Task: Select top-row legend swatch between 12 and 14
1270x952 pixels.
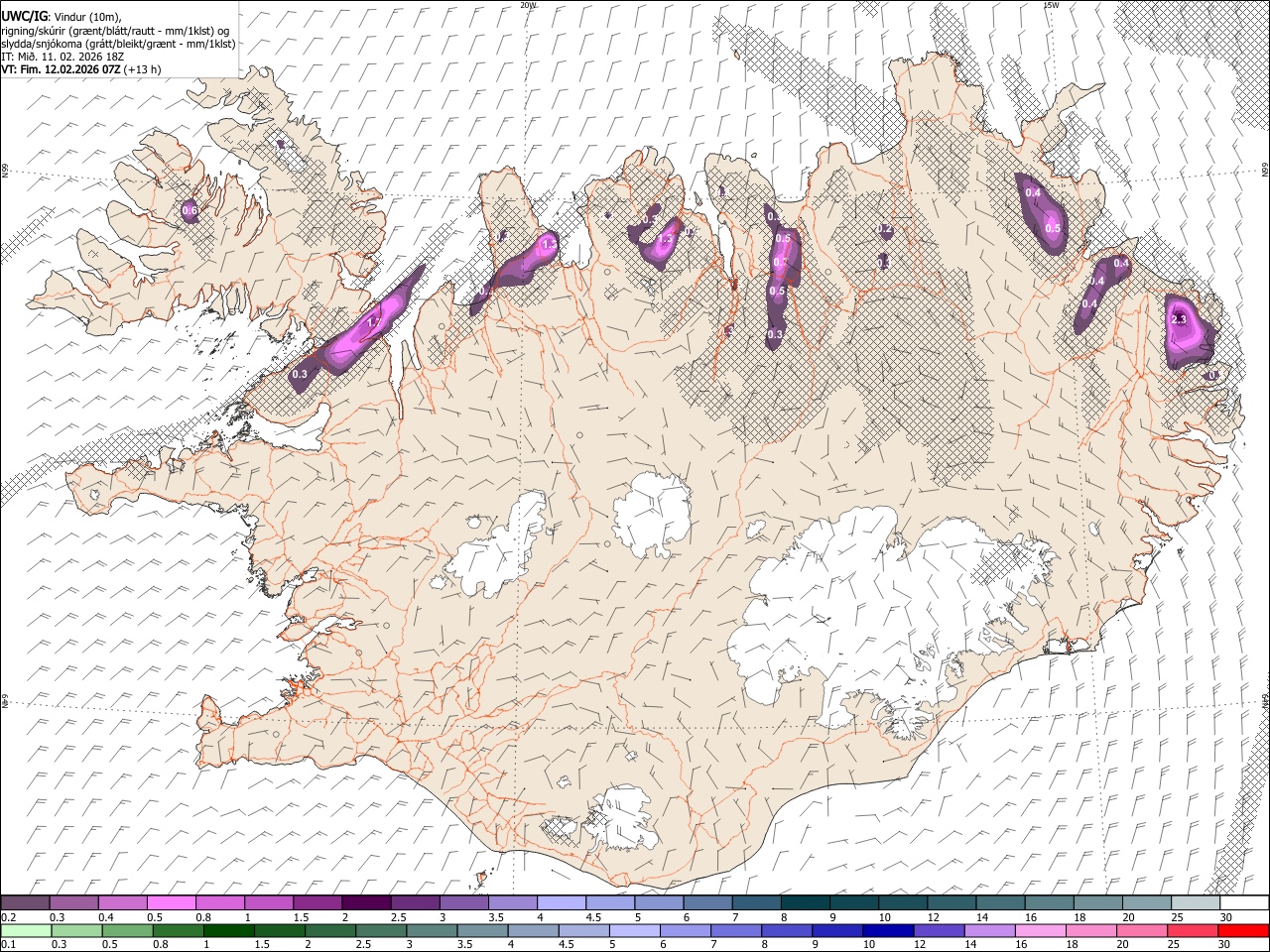Action: point(951,902)
